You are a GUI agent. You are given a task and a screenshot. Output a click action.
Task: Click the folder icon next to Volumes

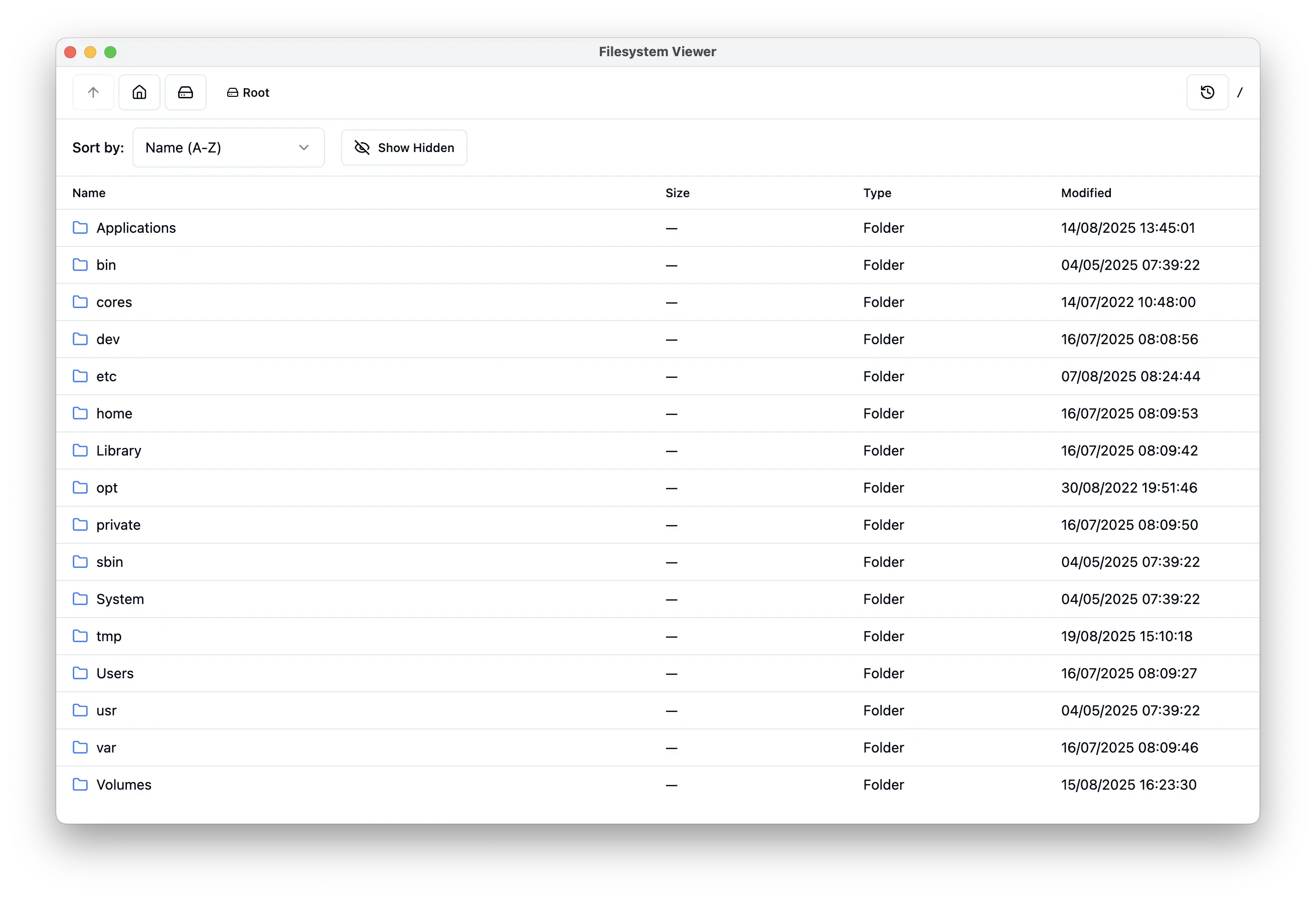(80, 785)
